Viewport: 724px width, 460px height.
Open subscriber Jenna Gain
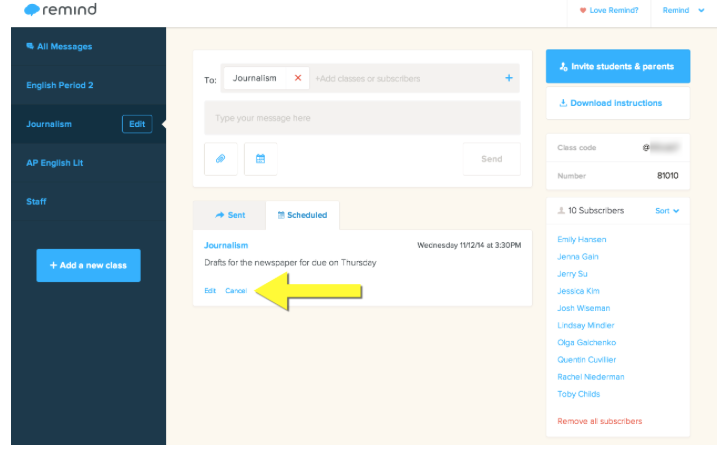point(578,256)
